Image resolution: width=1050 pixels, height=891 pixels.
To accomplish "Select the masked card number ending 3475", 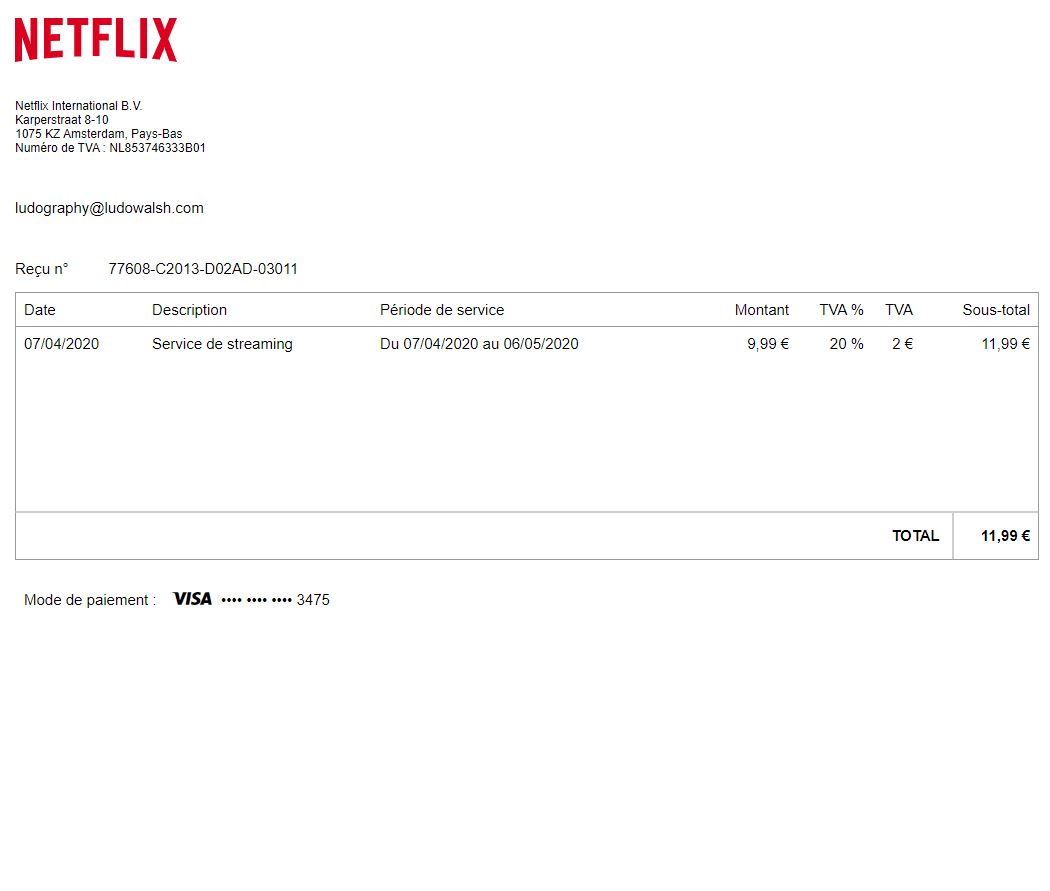I will pos(275,600).
